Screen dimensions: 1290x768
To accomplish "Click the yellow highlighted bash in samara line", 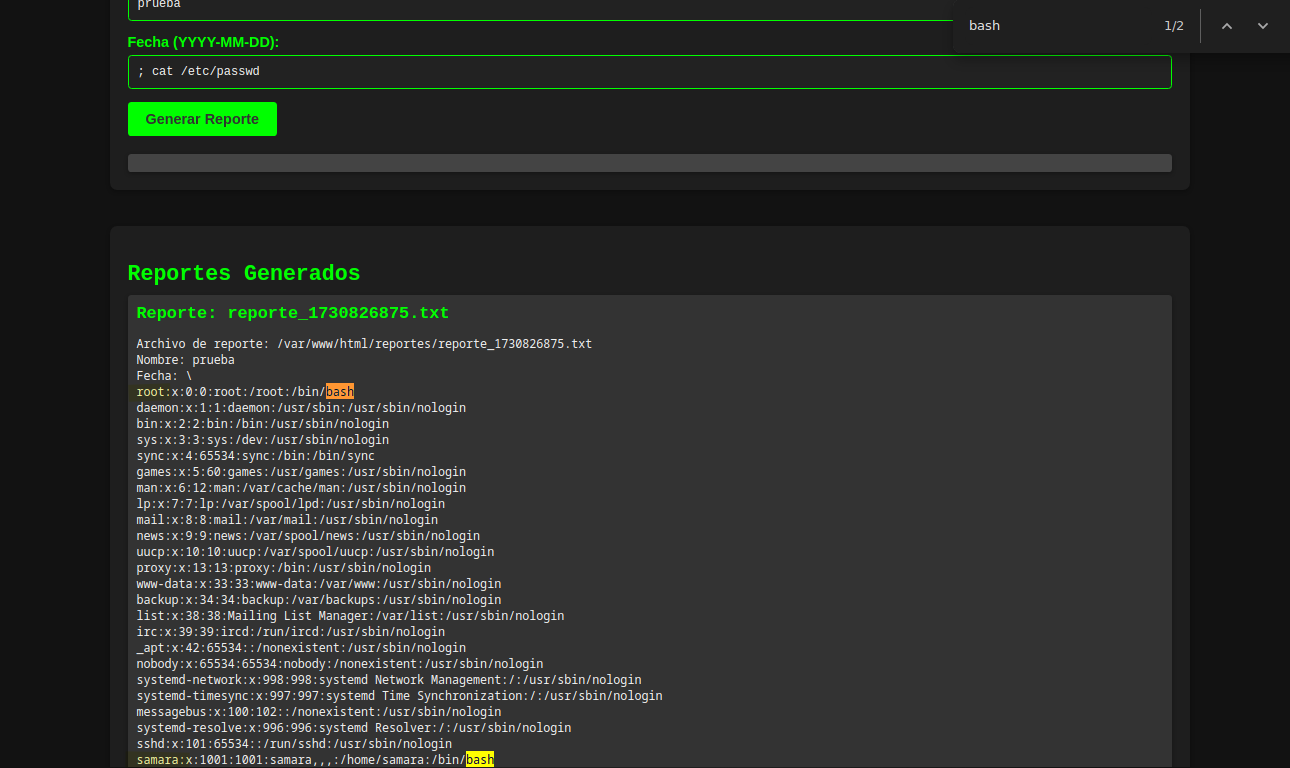I will pyautogui.click(x=480, y=760).
